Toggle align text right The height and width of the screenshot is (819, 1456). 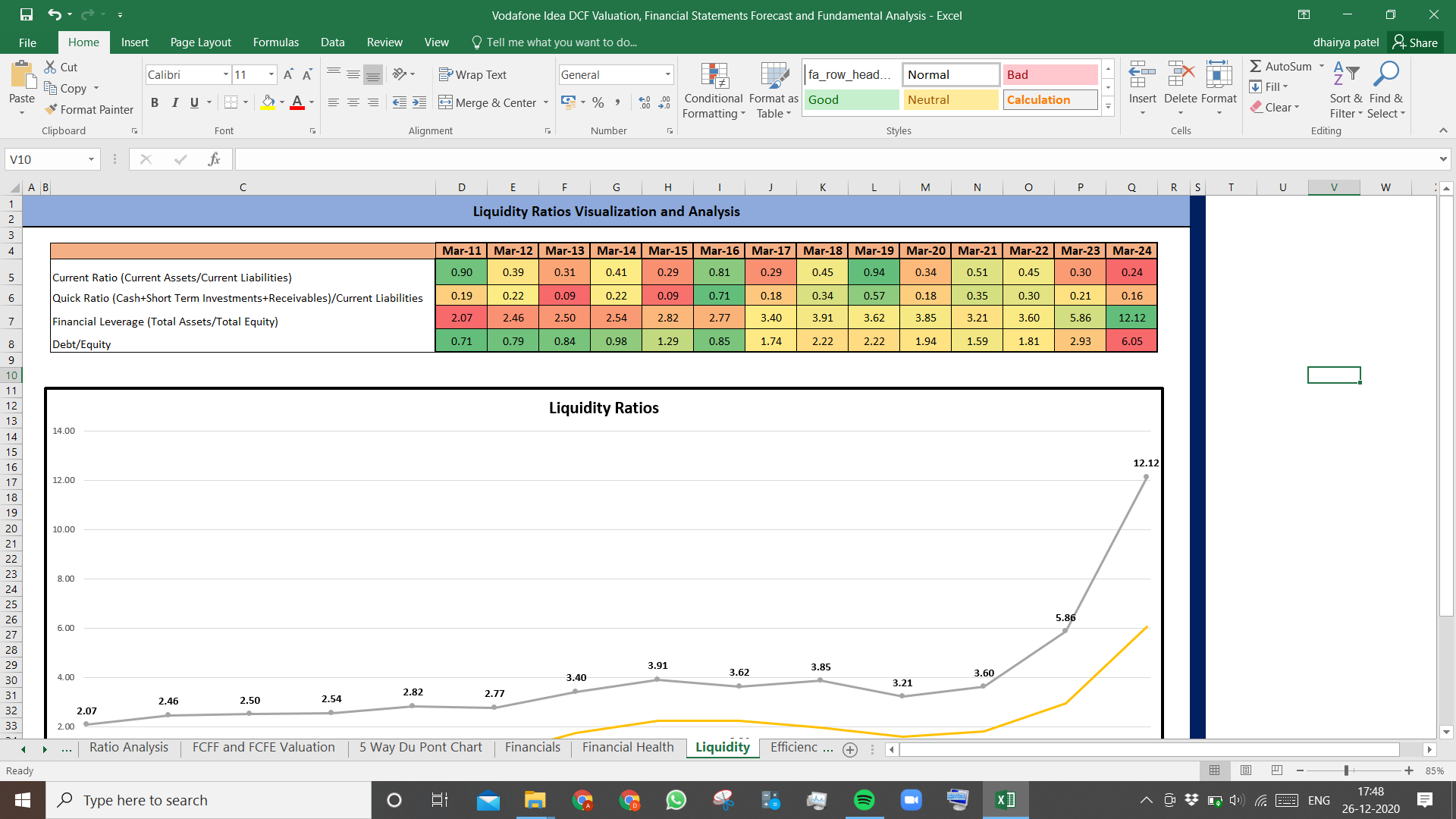click(372, 102)
